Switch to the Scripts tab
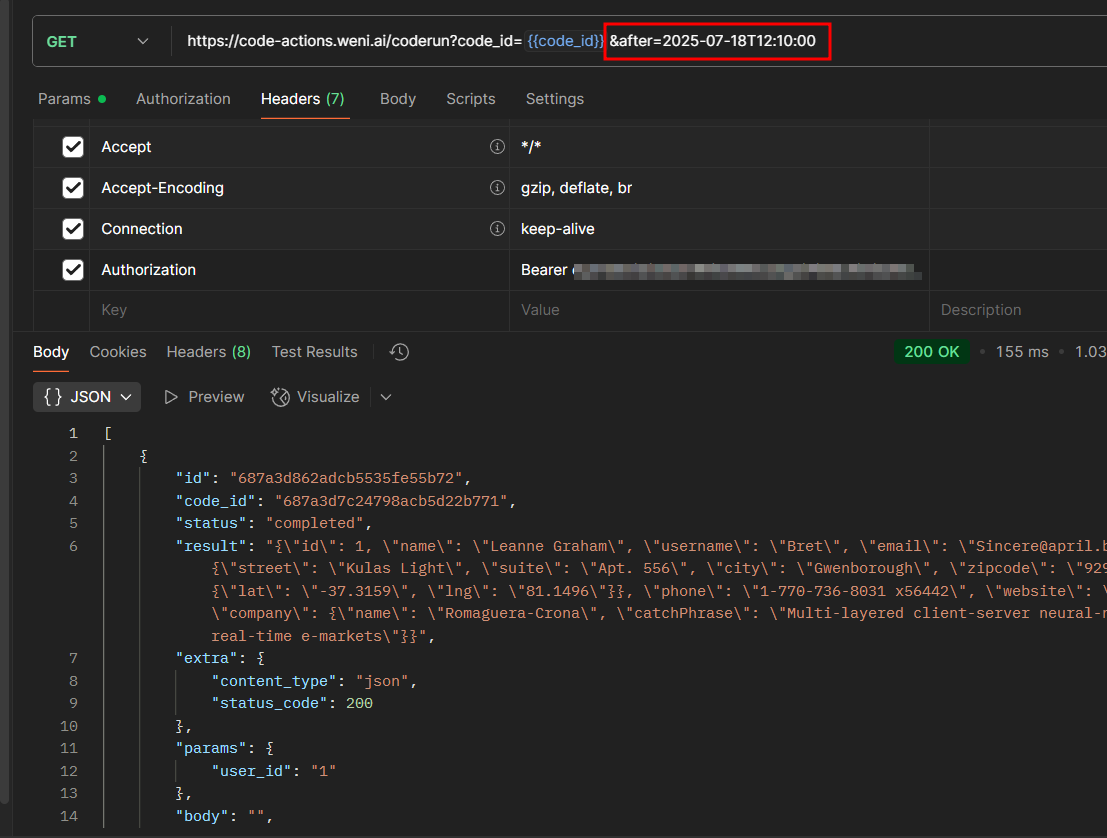Viewport: 1107px width, 838px height. coord(471,99)
